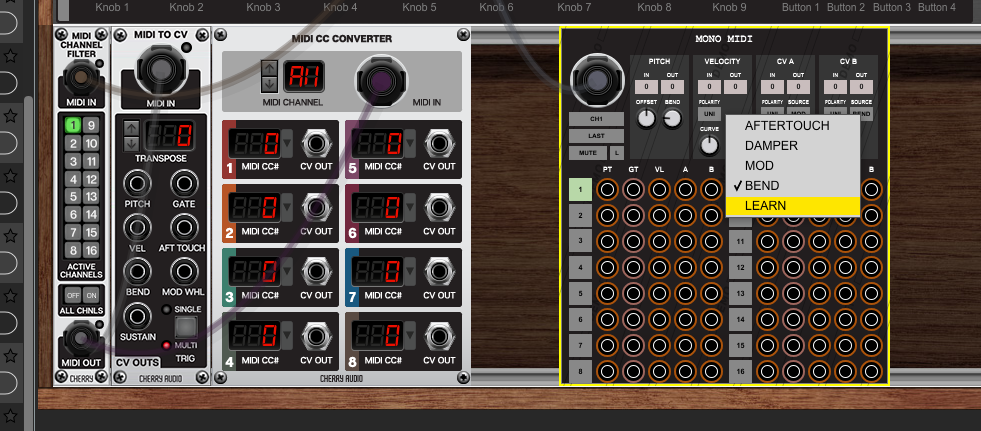Click the CV OUT jack of converter slot 1
Viewport: 981px width, 431px height.
point(317,144)
